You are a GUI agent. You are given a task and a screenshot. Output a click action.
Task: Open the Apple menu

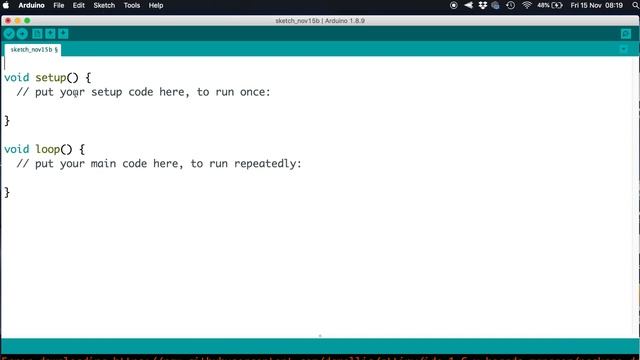pyautogui.click(x=6, y=5)
